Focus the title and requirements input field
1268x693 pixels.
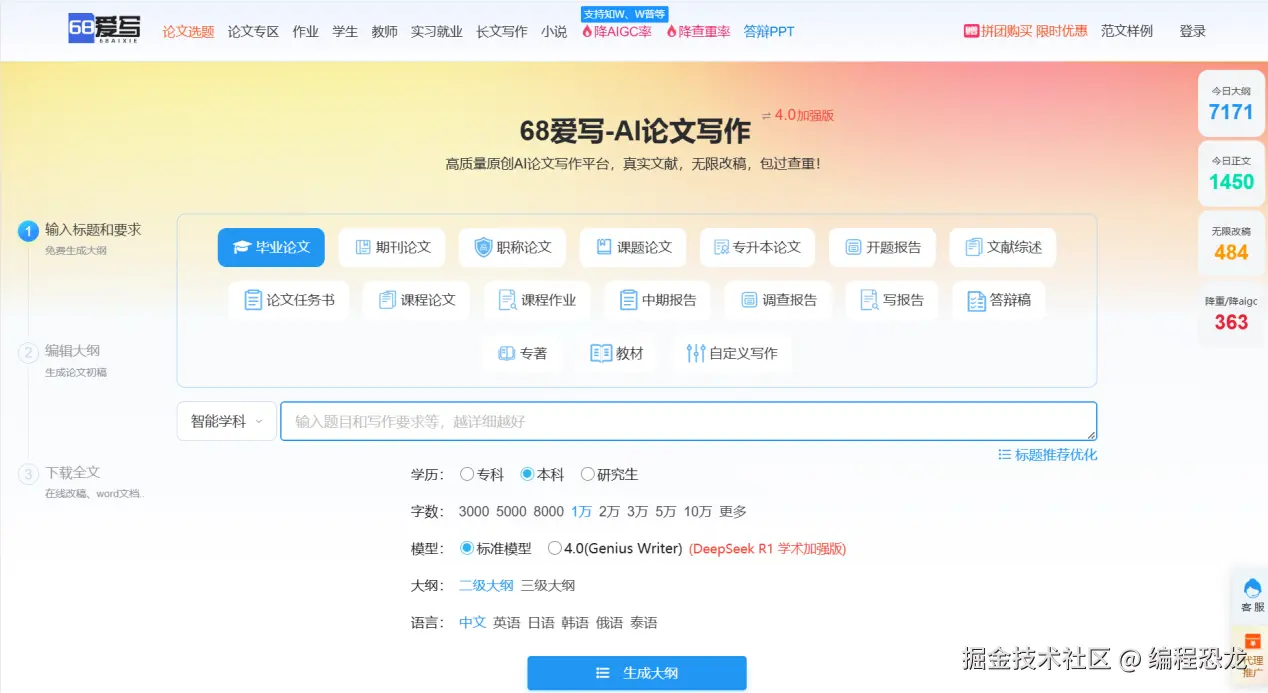coord(689,421)
